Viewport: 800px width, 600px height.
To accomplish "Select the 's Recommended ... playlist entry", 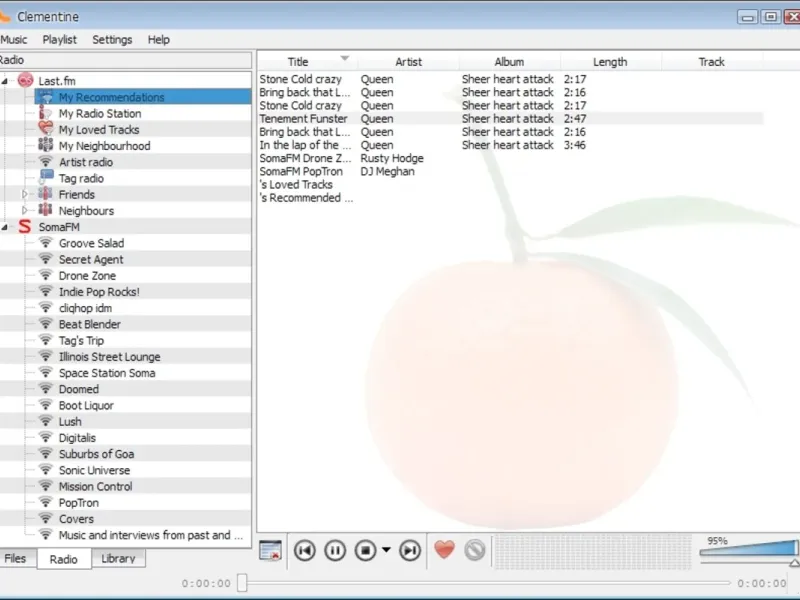I will tap(510, 198).
